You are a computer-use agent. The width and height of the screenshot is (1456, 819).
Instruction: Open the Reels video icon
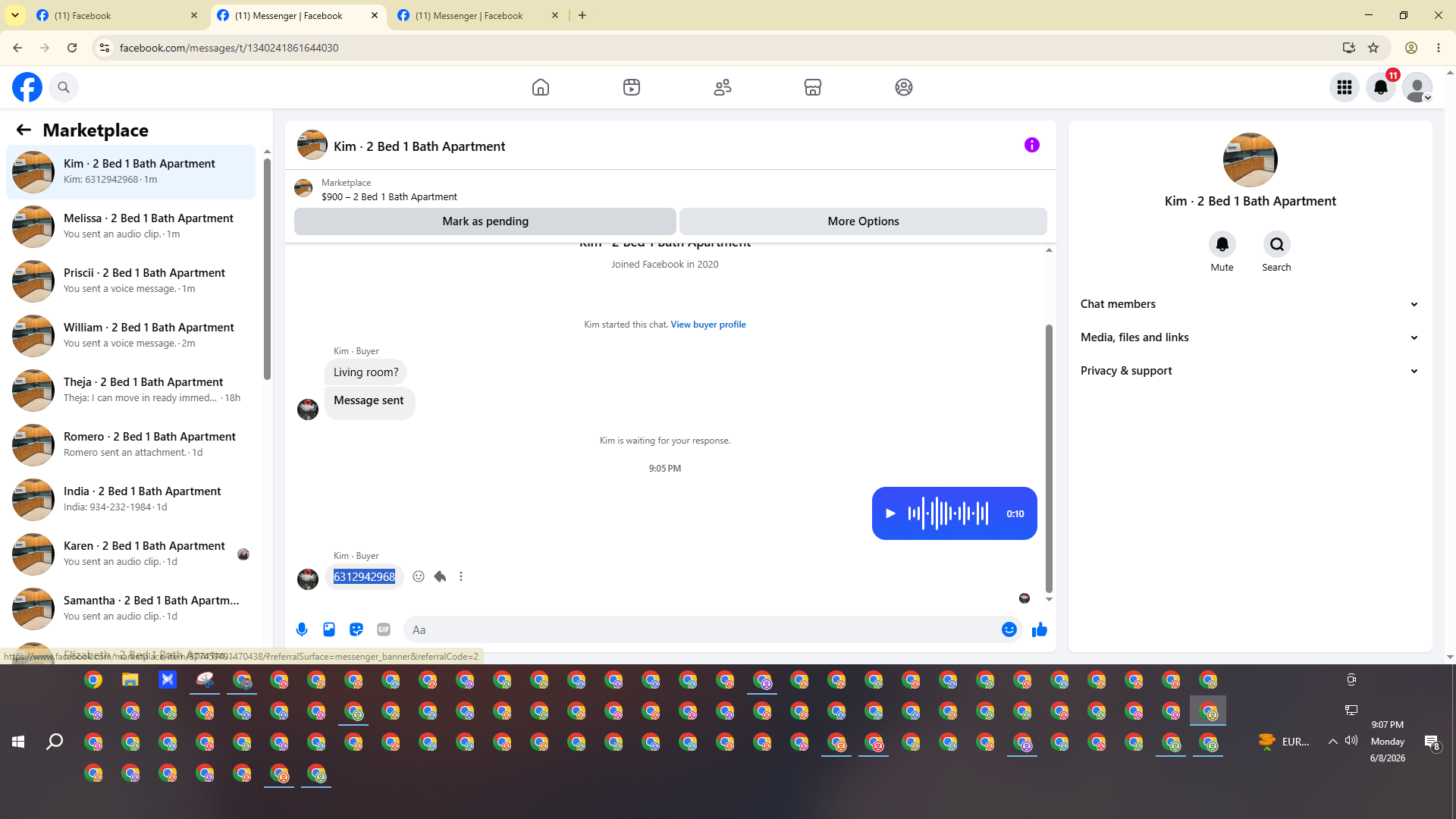(x=632, y=87)
